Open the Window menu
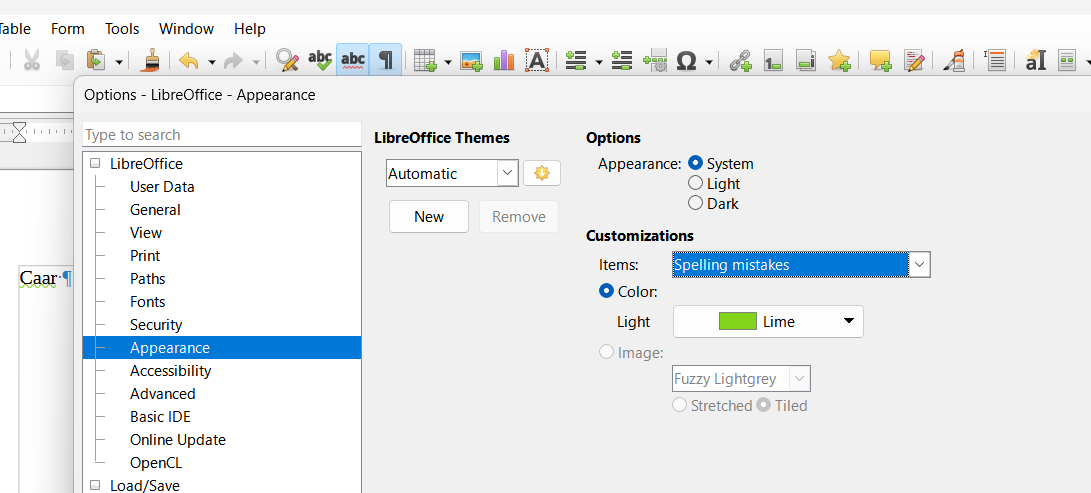Image resolution: width=1091 pixels, height=493 pixels. click(186, 29)
